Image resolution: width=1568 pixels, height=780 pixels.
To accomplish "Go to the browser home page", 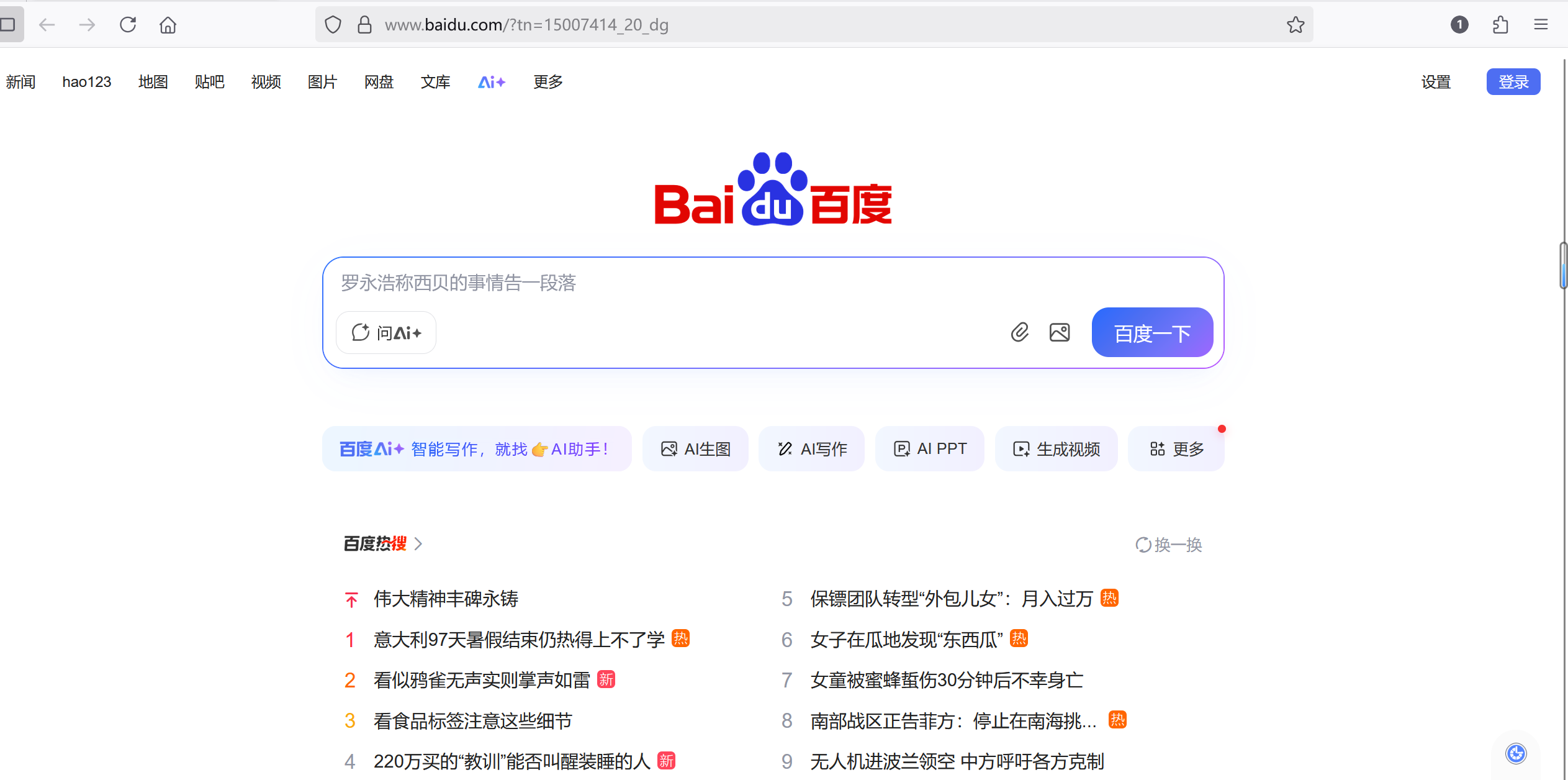I will point(168,25).
